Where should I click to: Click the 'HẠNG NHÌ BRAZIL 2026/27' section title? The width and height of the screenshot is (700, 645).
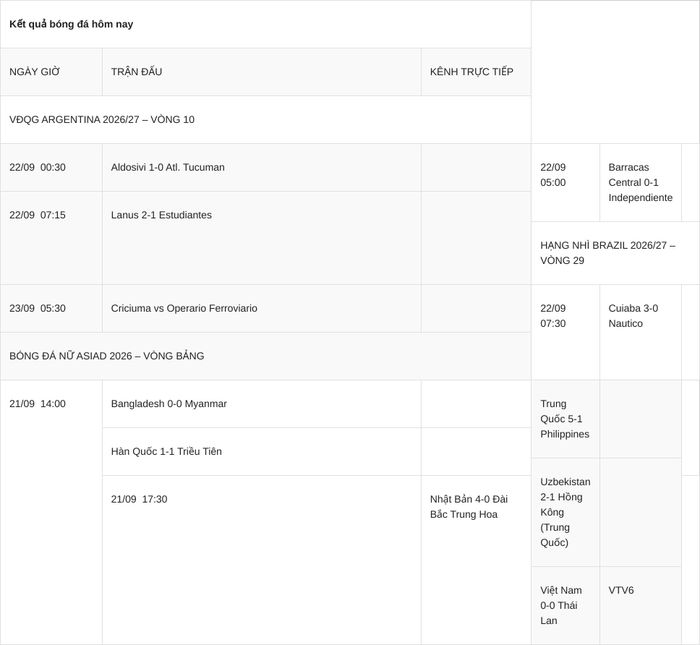point(608,253)
